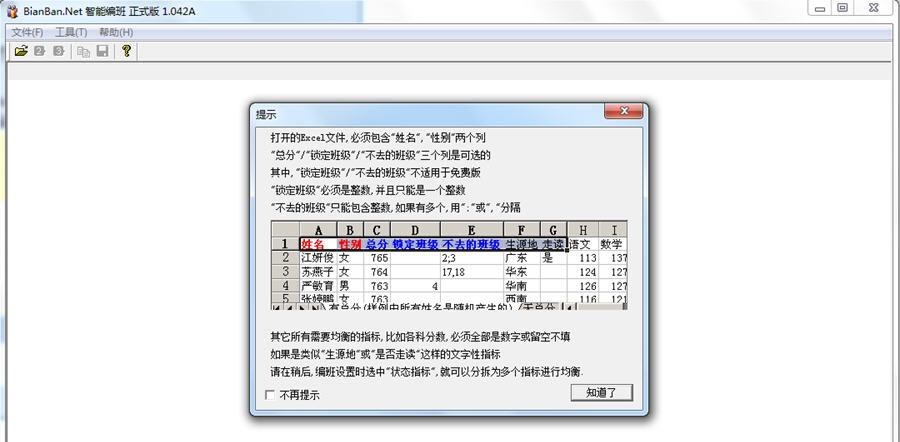
Task: Click the 姓名 header cell in sample table
Action: [318, 244]
